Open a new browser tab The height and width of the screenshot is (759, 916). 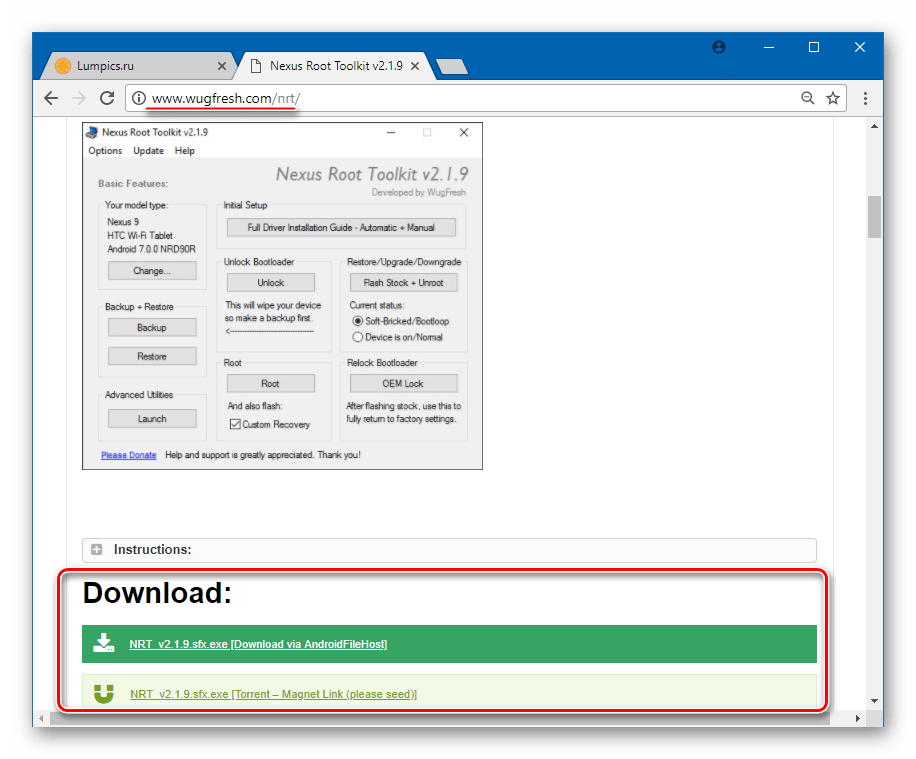pos(452,67)
